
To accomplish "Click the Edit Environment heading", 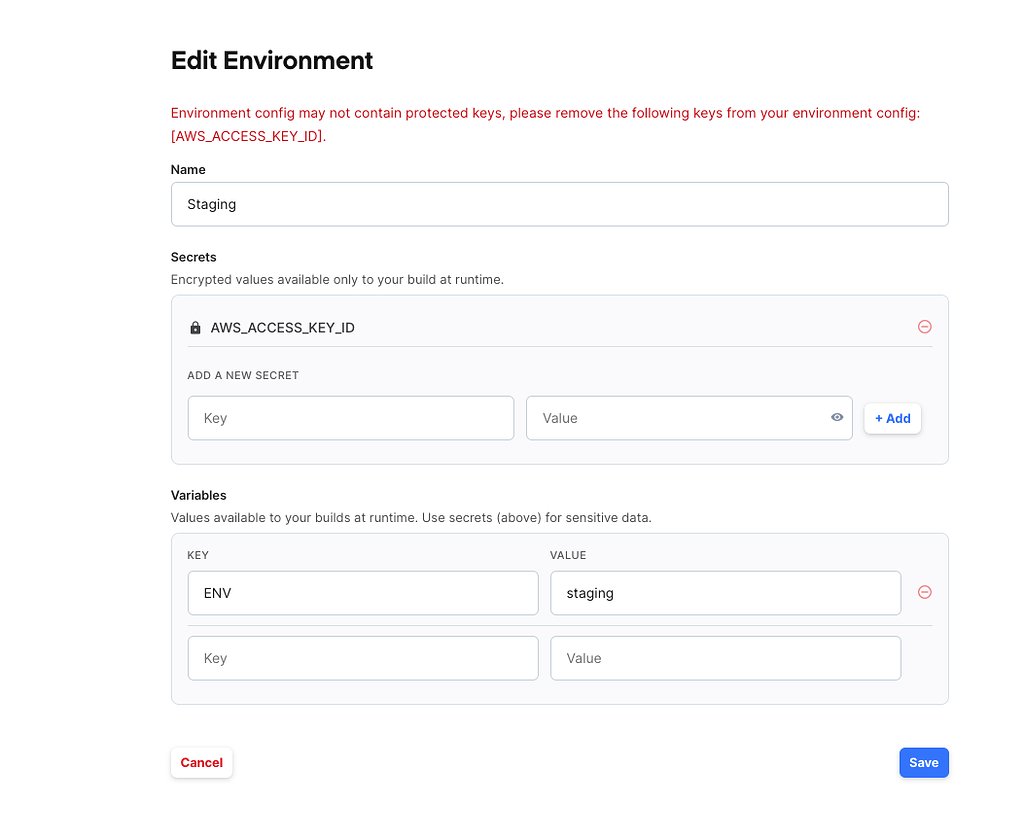I will [x=271, y=60].
